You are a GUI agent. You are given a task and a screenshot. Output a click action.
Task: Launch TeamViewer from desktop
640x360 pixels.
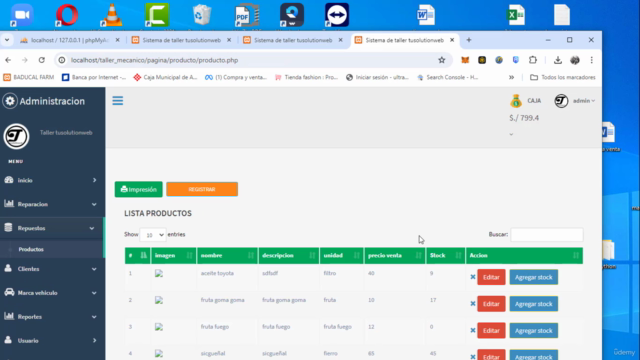pyautogui.click(x=337, y=15)
